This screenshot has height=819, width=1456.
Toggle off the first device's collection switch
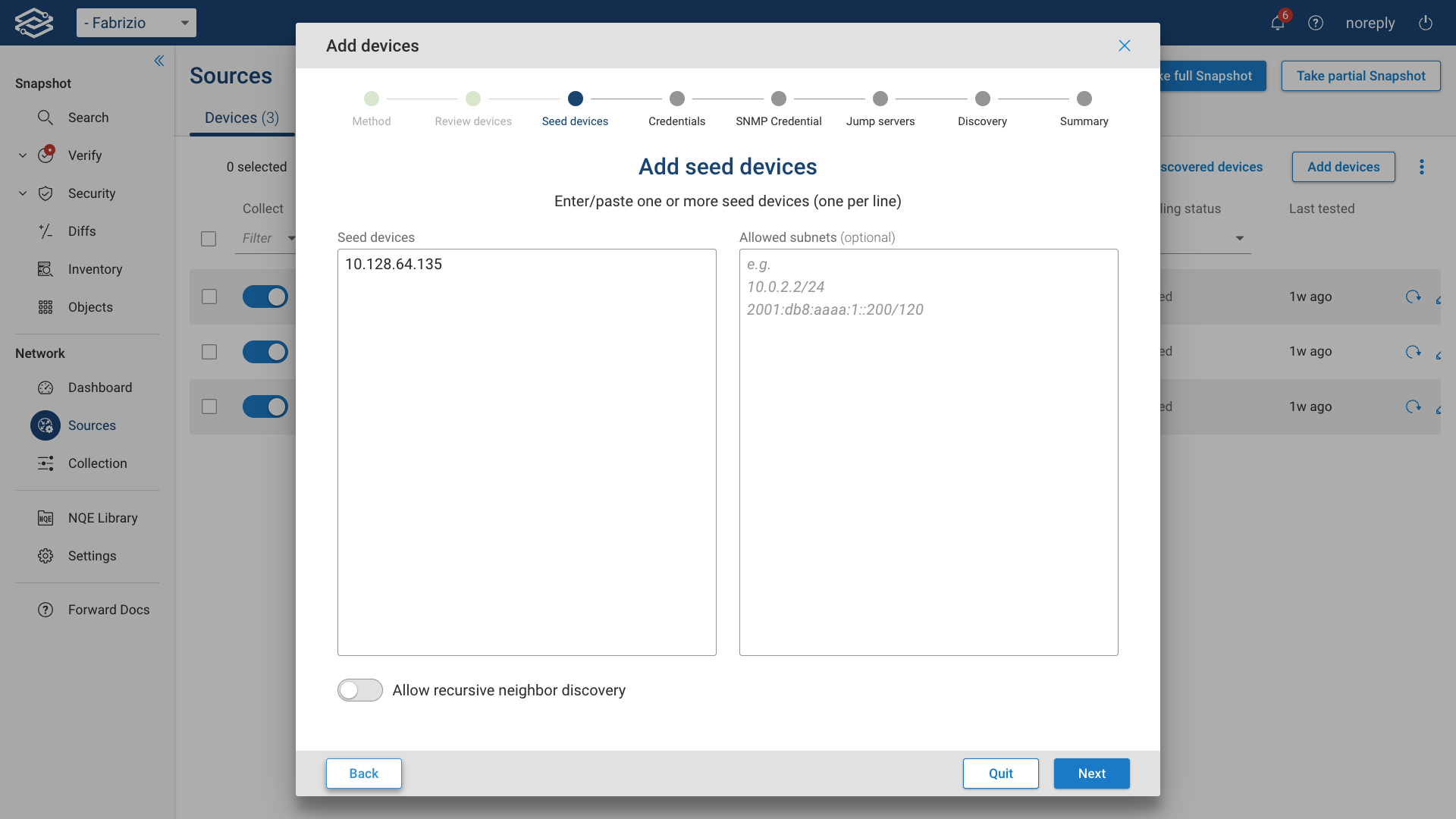point(265,297)
